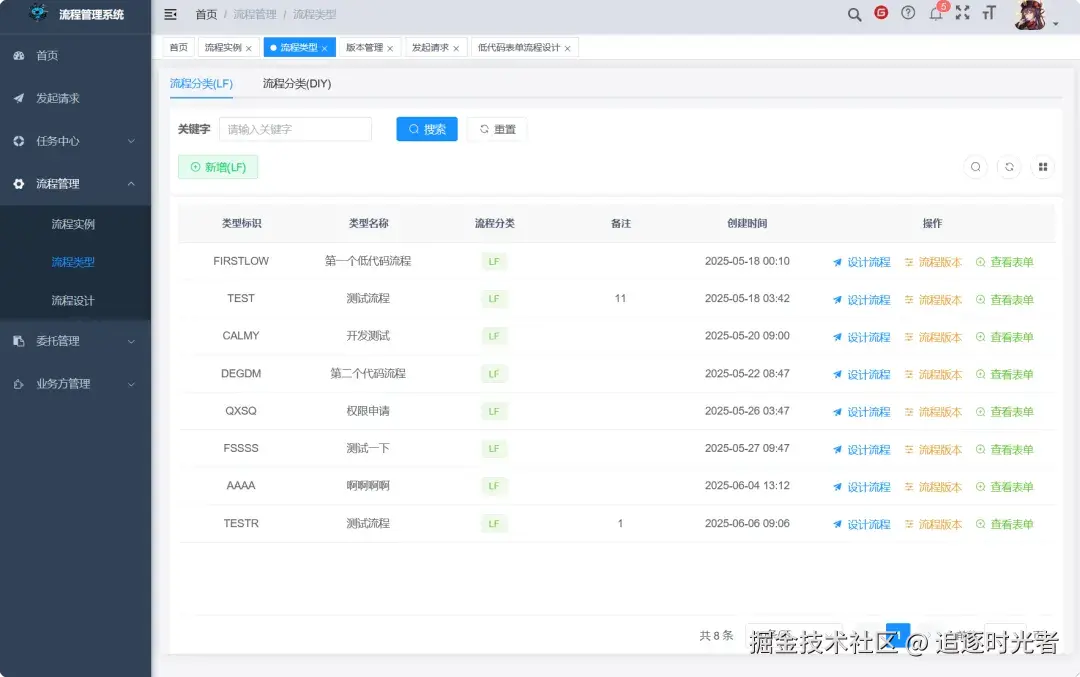Open font size setting icon
Image resolution: width=1080 pixels, height=677 pixels.
pyautogui.click(x=989, y=13)
